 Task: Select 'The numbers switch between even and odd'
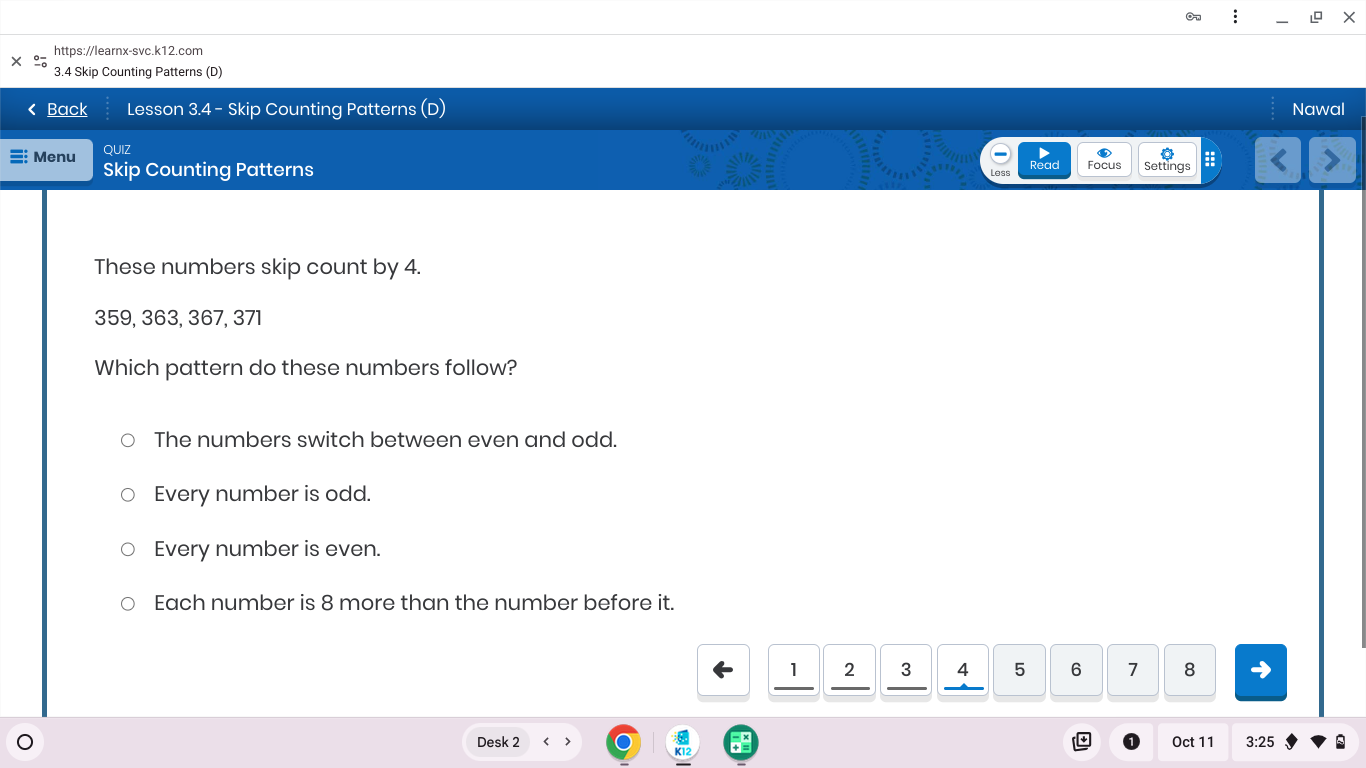click(127, 439)
